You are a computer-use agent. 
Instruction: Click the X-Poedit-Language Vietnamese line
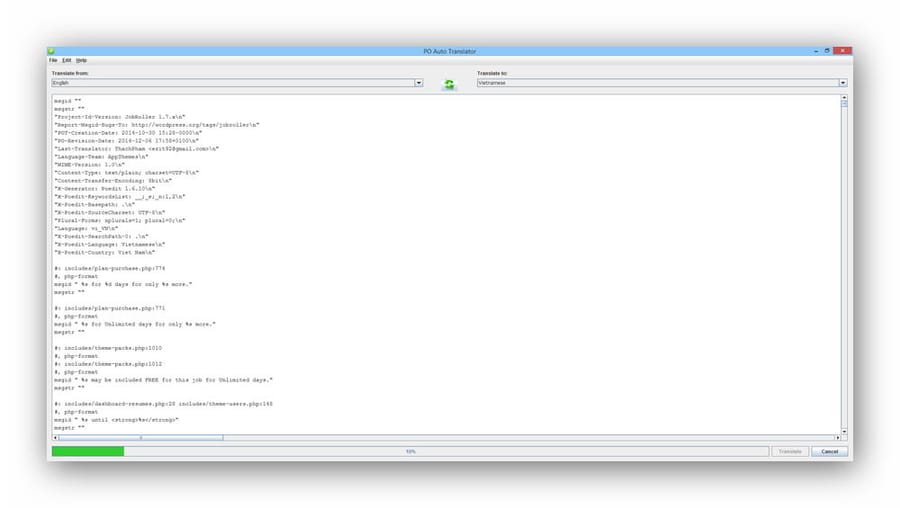[x=110, y=245]
